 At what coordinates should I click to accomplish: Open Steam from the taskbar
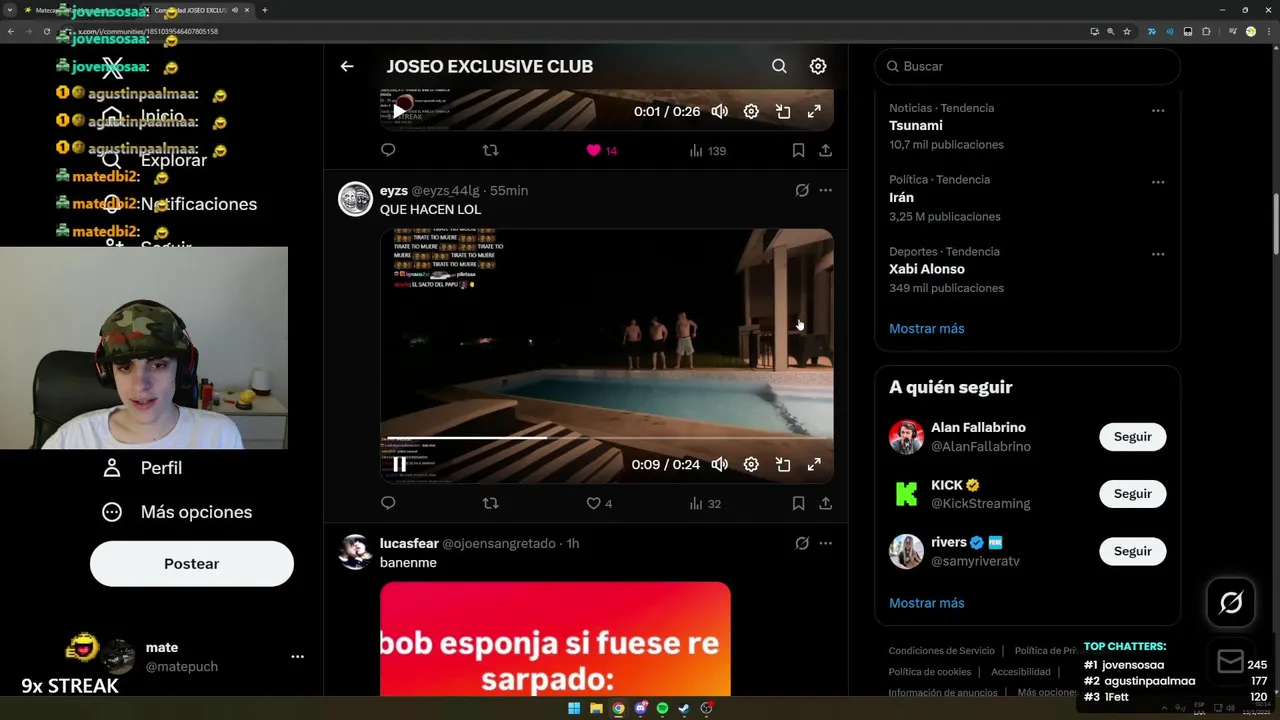tap(684, 708)
